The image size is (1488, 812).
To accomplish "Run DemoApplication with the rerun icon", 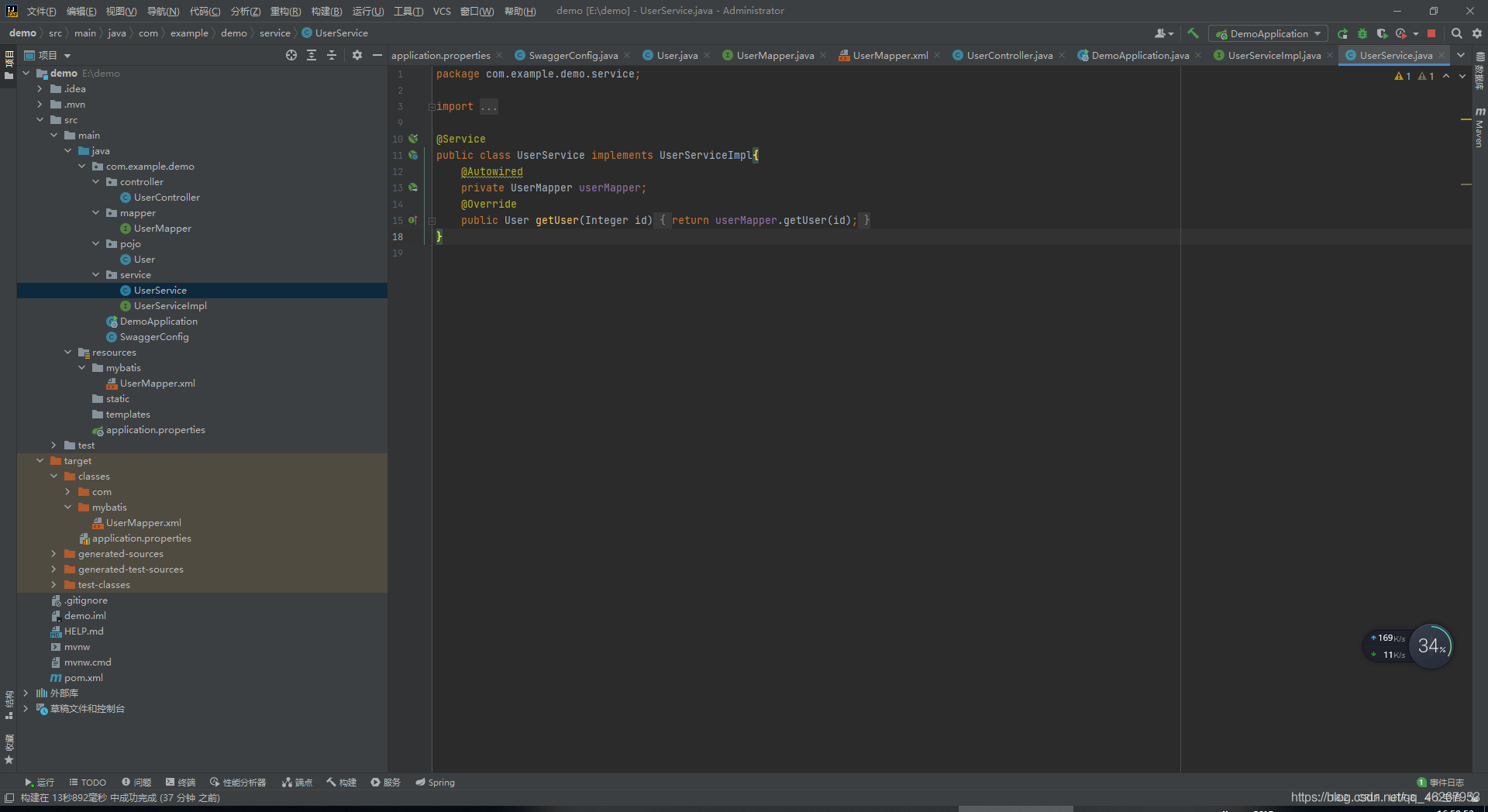I will pos(1342,33).
